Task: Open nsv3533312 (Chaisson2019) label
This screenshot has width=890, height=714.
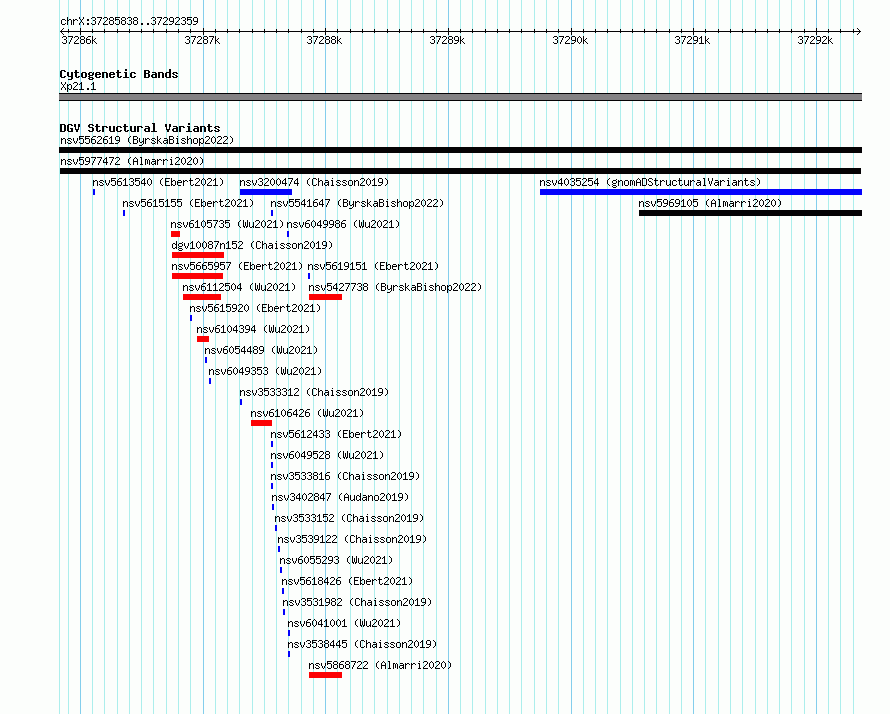Action: point(314,392)
